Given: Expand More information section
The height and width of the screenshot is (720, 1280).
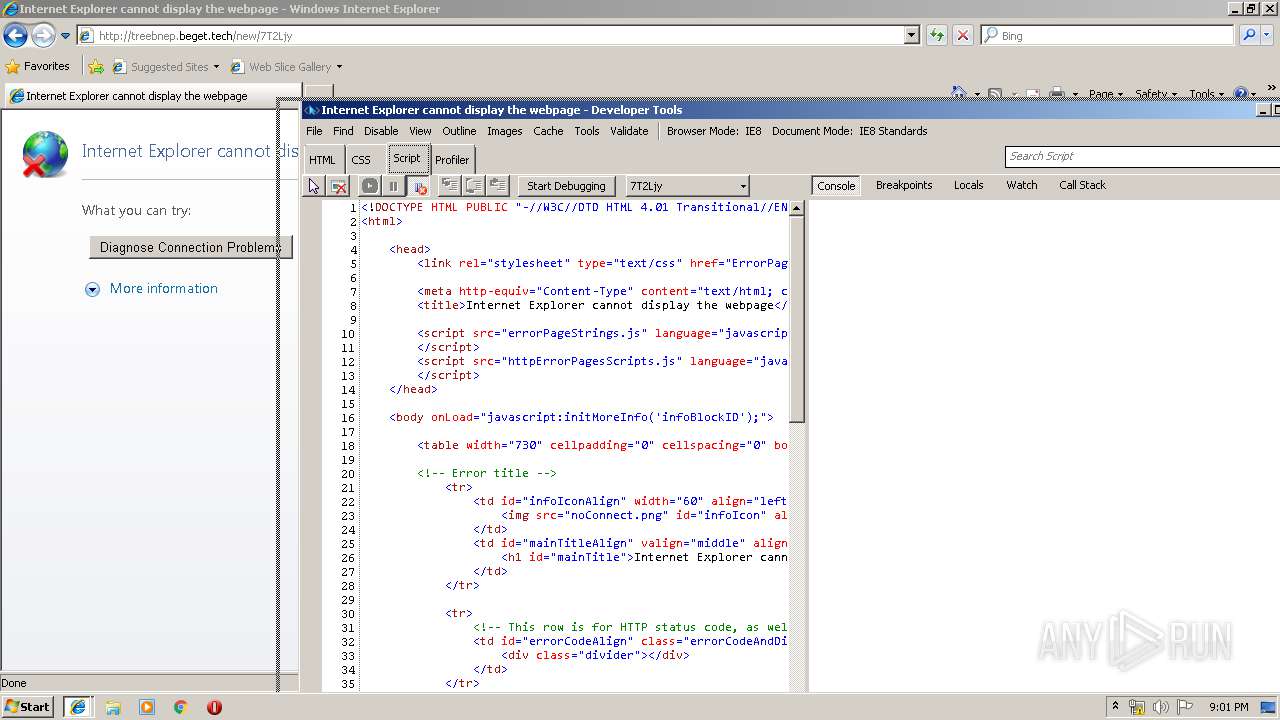Looking at the screenshot, I should tap(152, 289).
